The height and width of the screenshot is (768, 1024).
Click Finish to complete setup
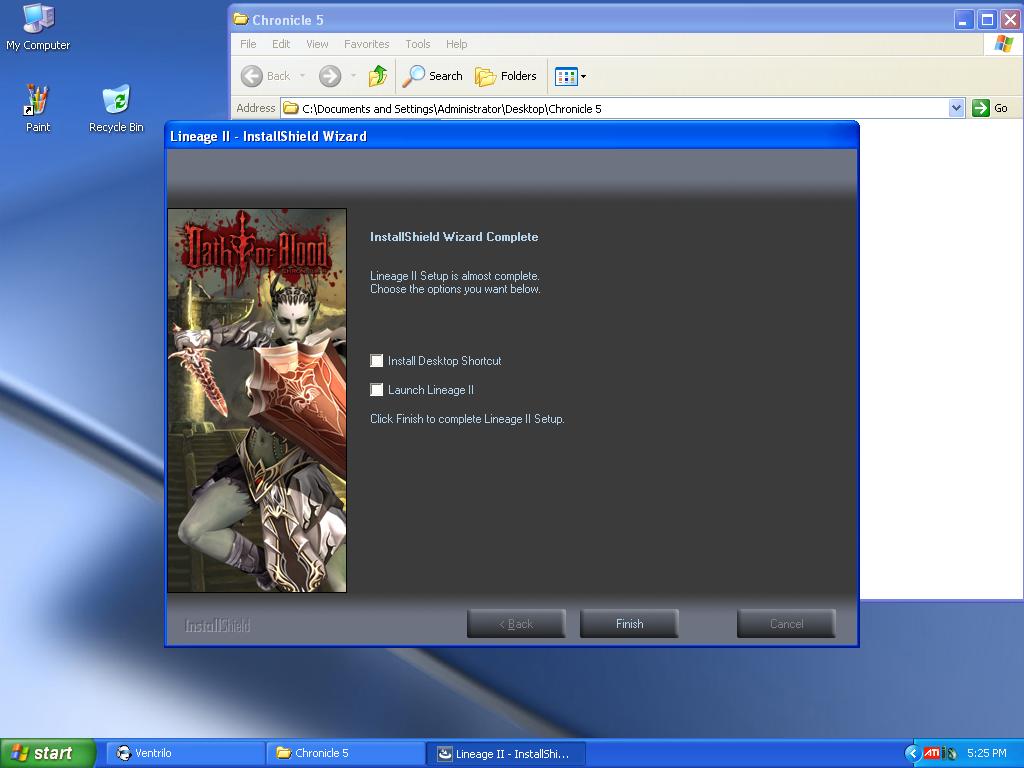(x=629, y=624)
